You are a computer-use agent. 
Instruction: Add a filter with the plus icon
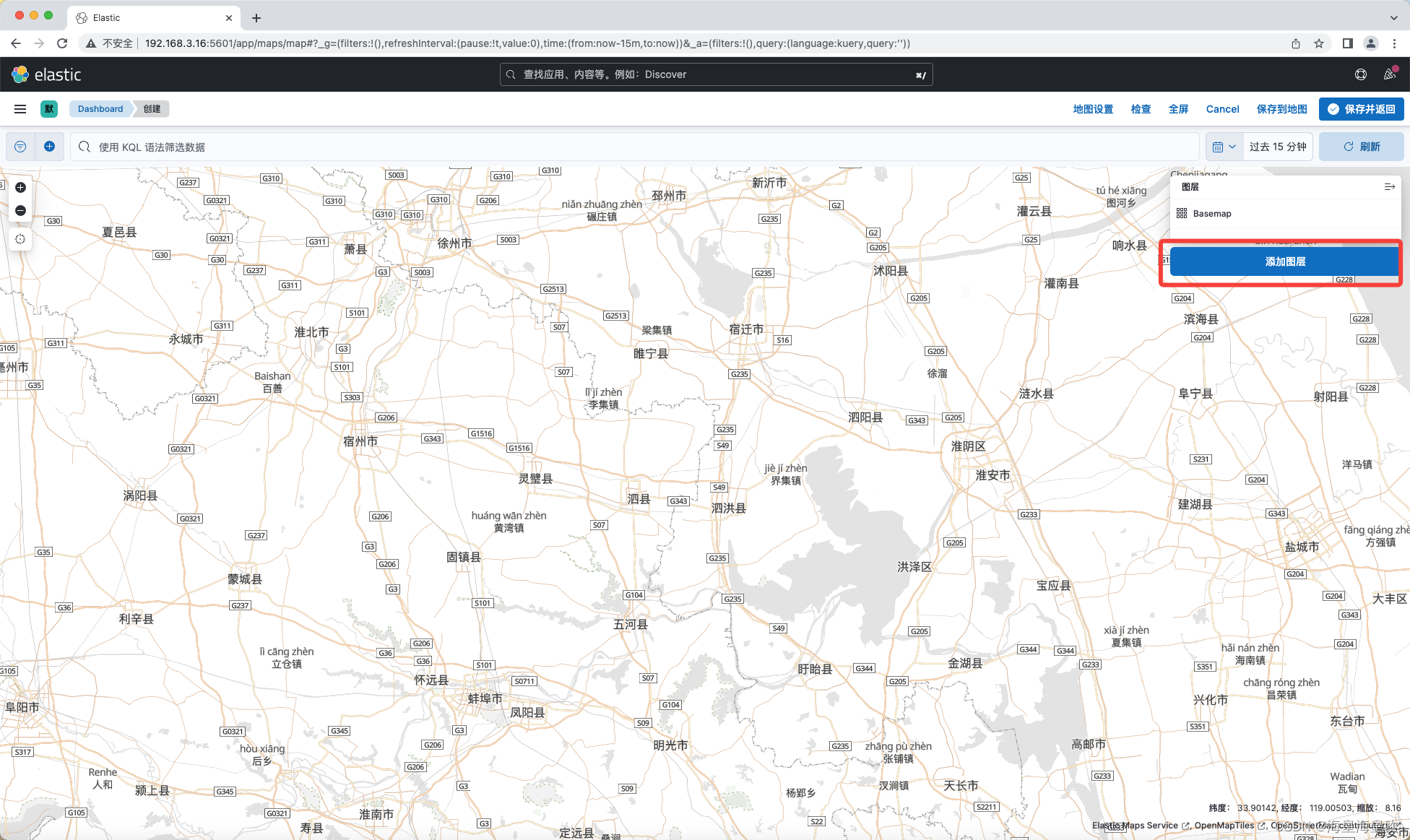pos(49,147)
